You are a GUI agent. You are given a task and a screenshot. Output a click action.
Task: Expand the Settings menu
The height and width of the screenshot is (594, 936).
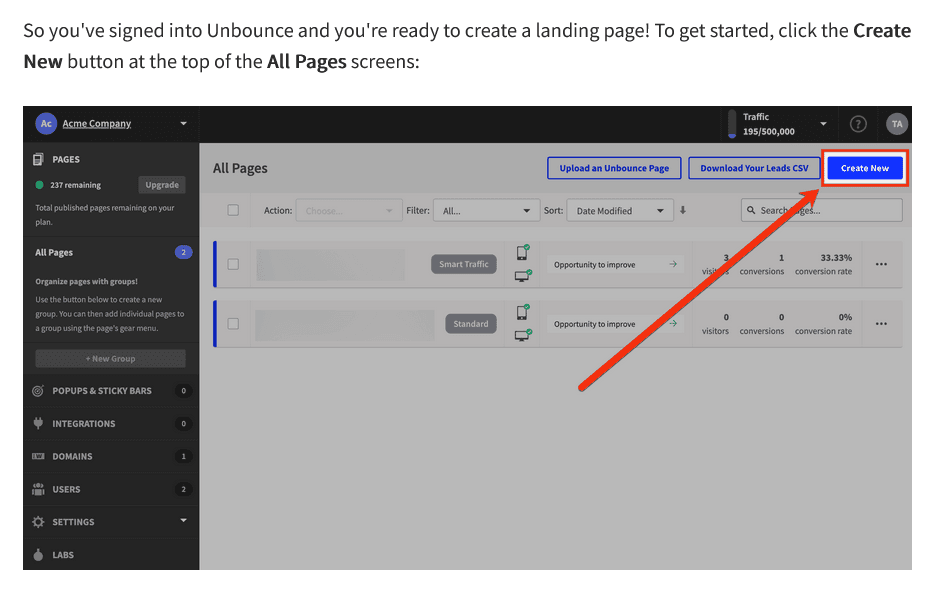[x=75, y=521]
